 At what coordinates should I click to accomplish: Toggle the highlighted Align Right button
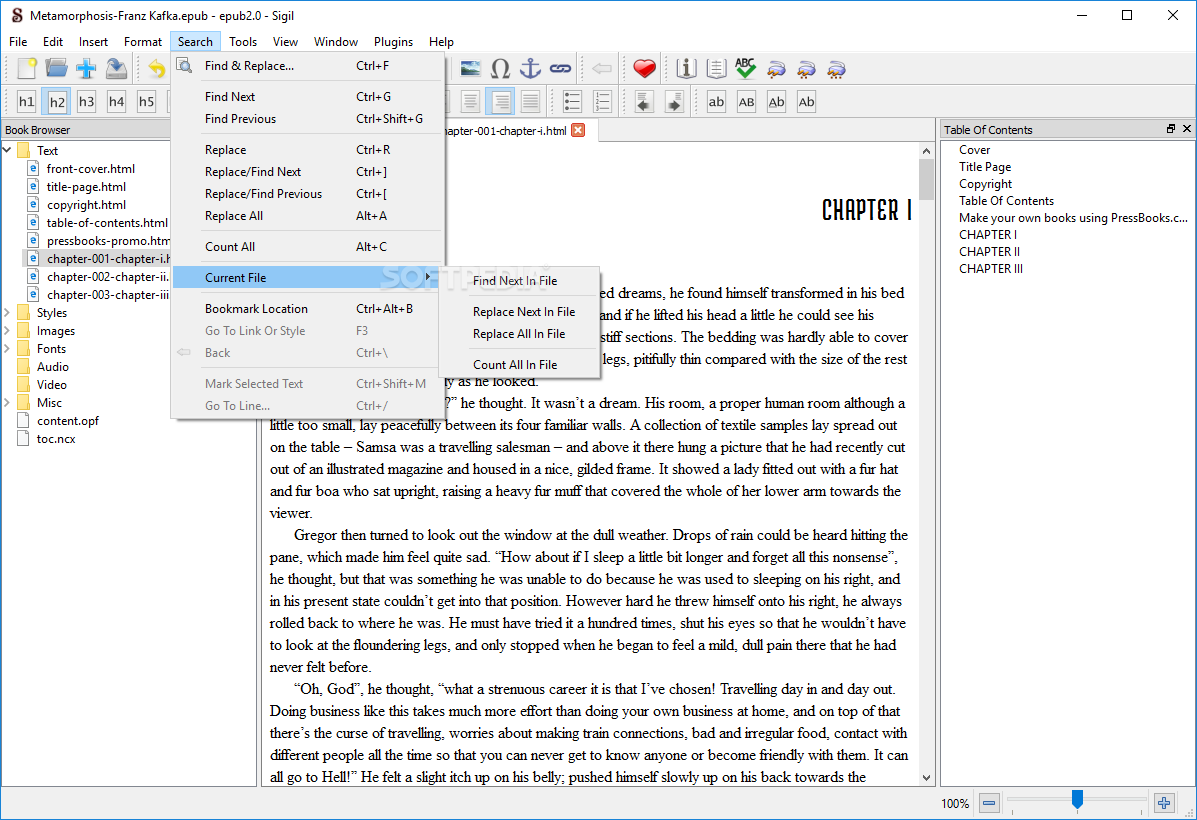[x=501, y=102]
